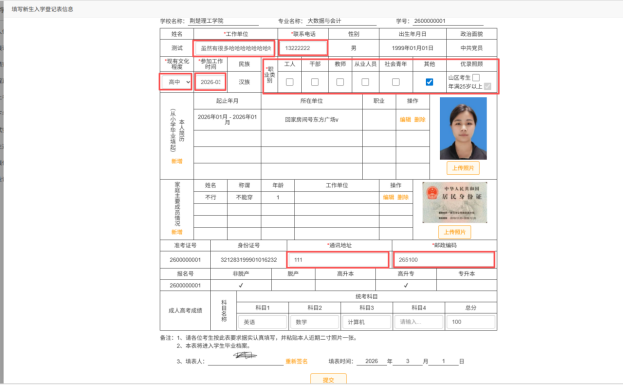623x386 pixels.
Task: Click the 提交 button
Action: pos(328,379)
